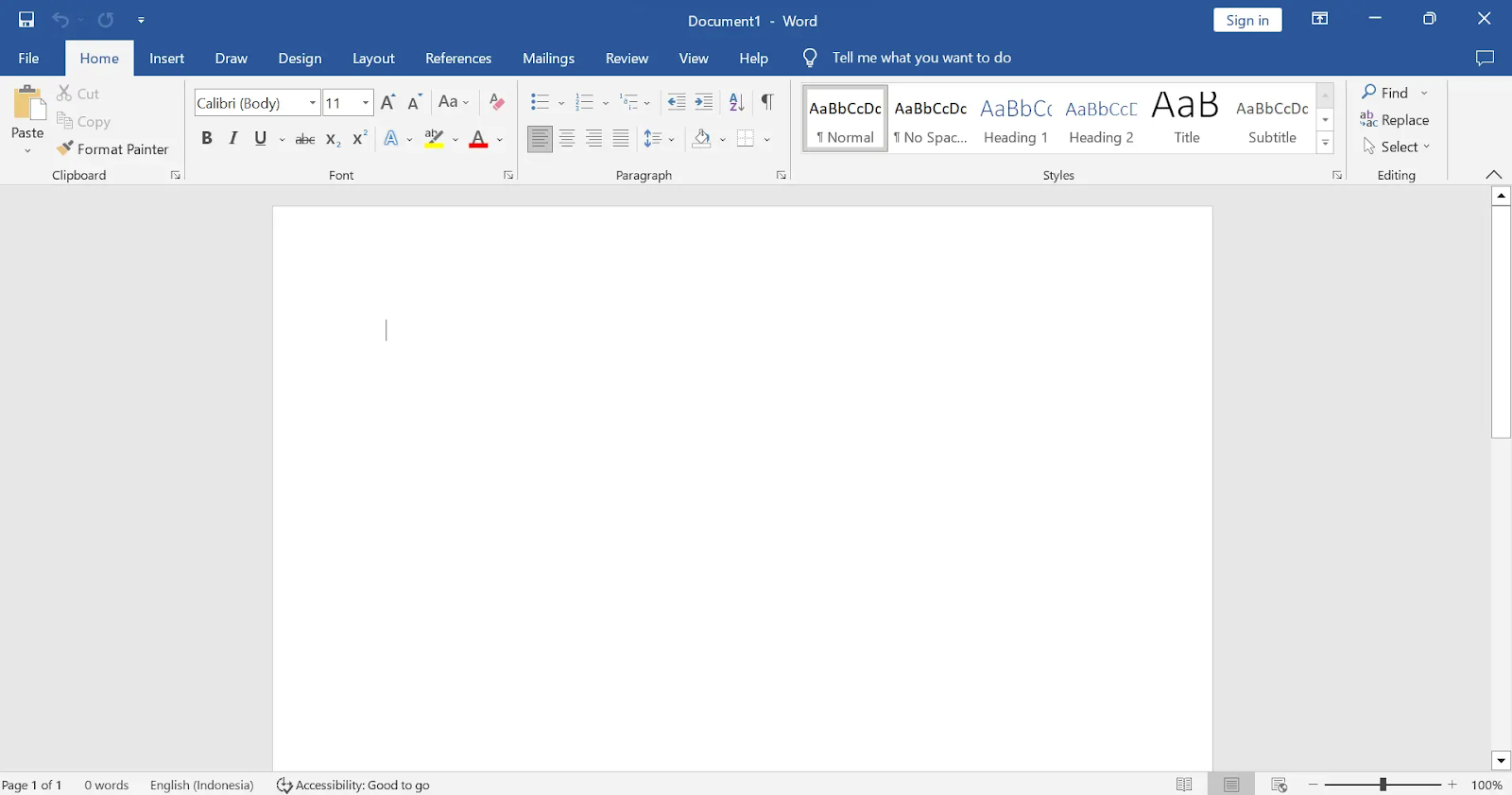Click the red Font Color swatch
1512x795 pixels.
(478, 139)
